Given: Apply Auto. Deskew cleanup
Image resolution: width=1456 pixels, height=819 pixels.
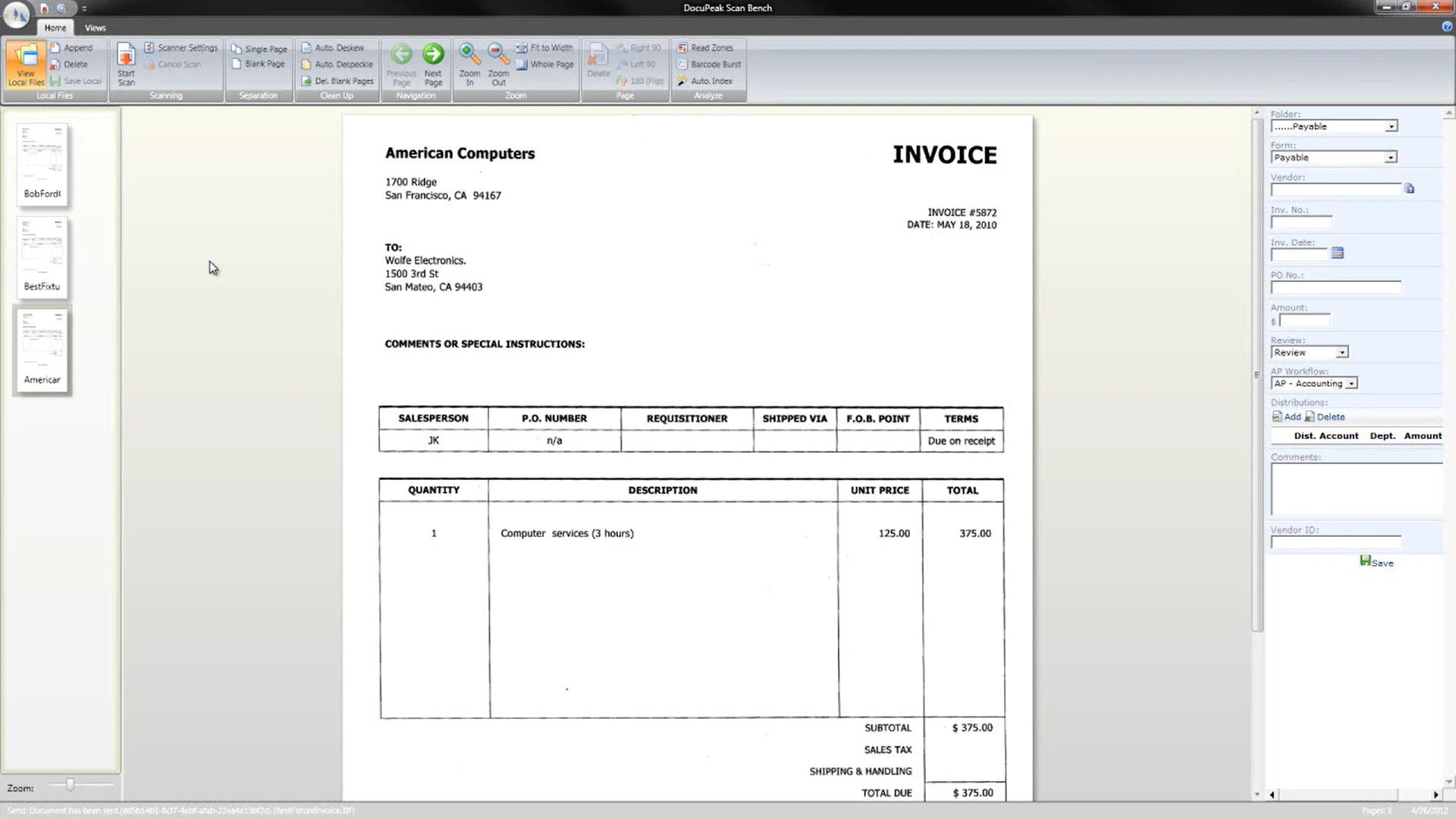Looking at the screenshot, I should point(336,47).
